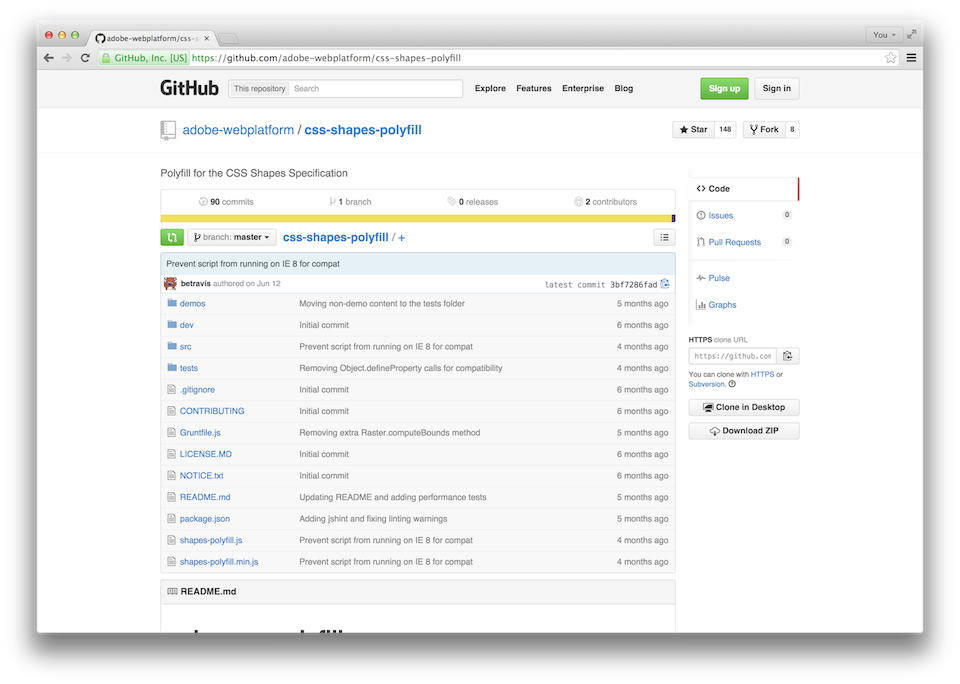The width and height of the screenshot is (960, 684).
Task: Open commit 'Removing extra Raster.computeBounds method'
Action: [389, 433]
